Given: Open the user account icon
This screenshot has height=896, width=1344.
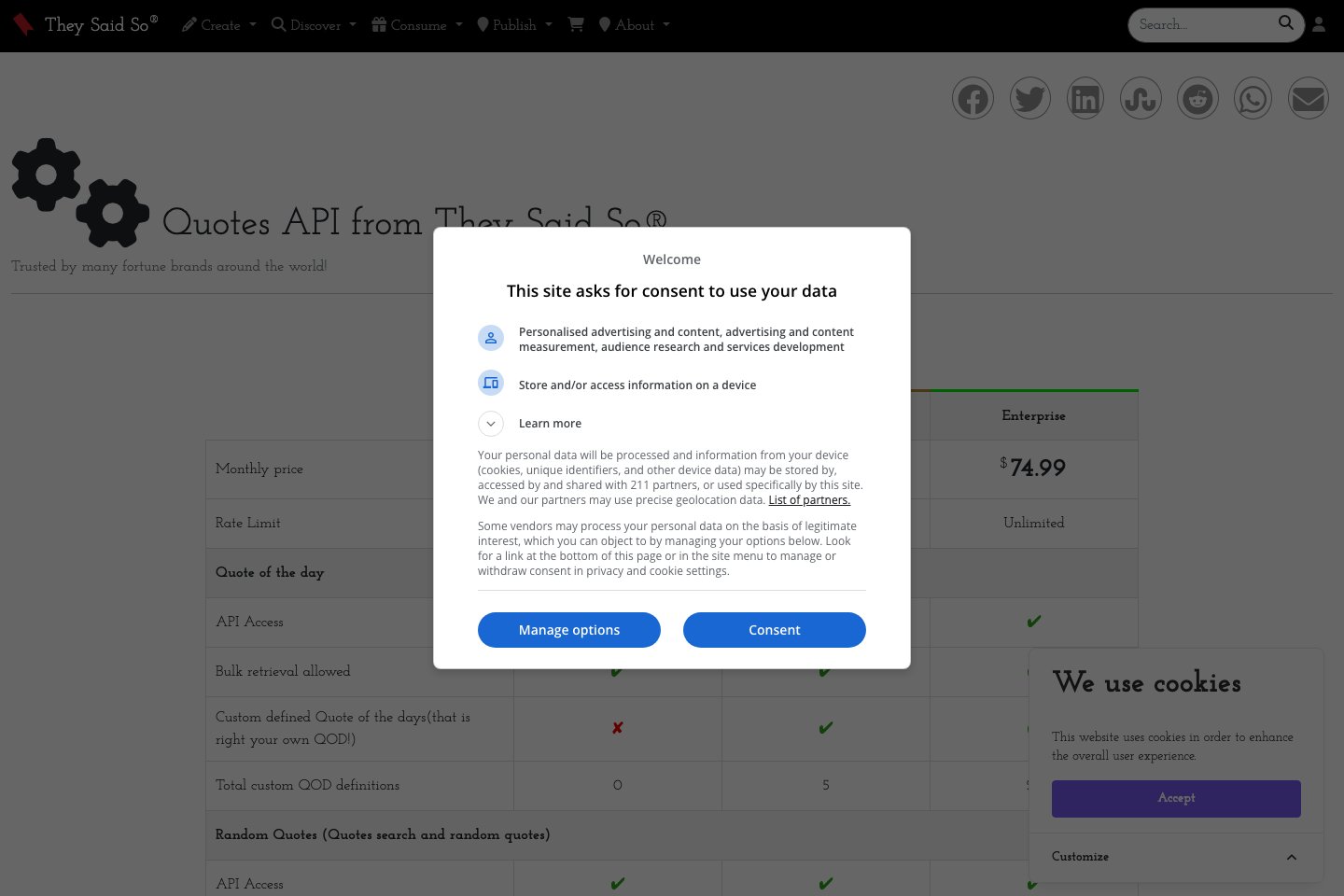Looking at the screenshot, I should 1319,23.
